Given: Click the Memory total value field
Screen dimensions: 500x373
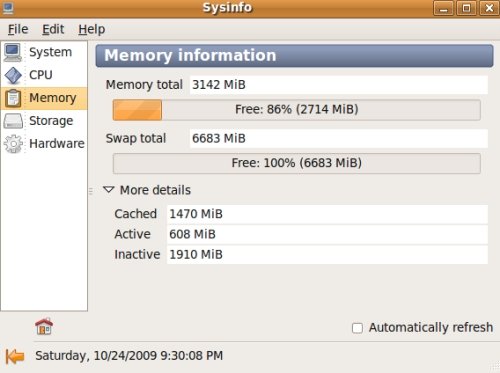Looking at the screenshot, I should pos(339,85).
